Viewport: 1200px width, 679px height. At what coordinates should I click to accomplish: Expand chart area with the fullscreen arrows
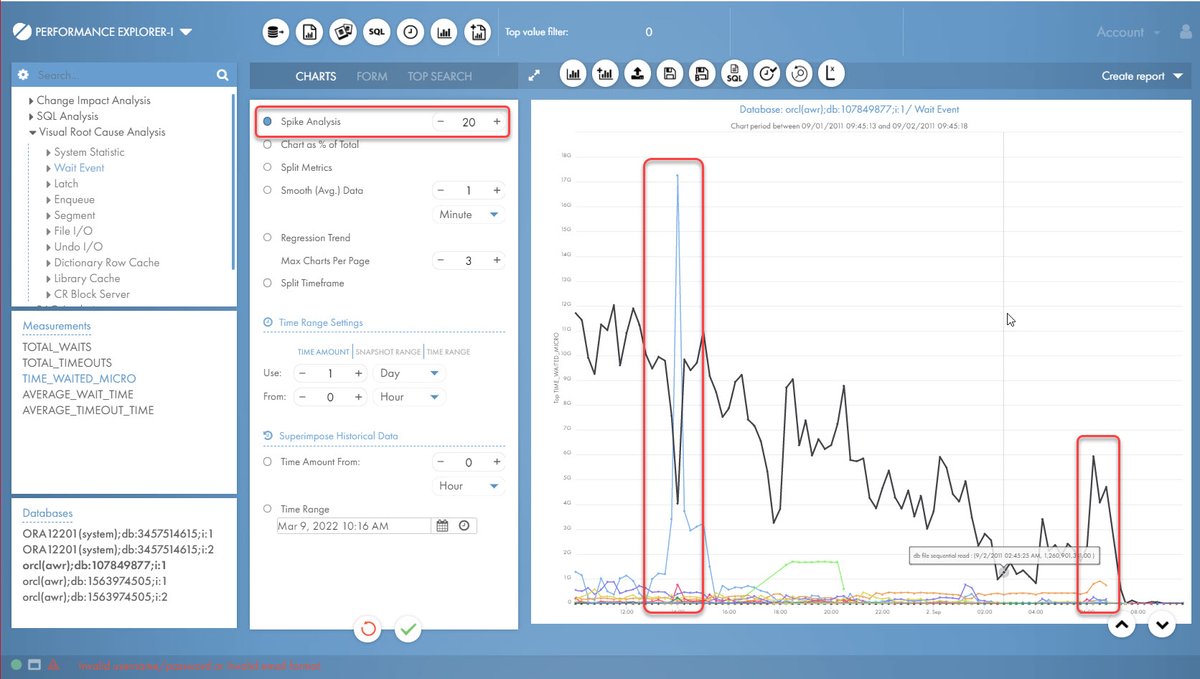point(535,75)
